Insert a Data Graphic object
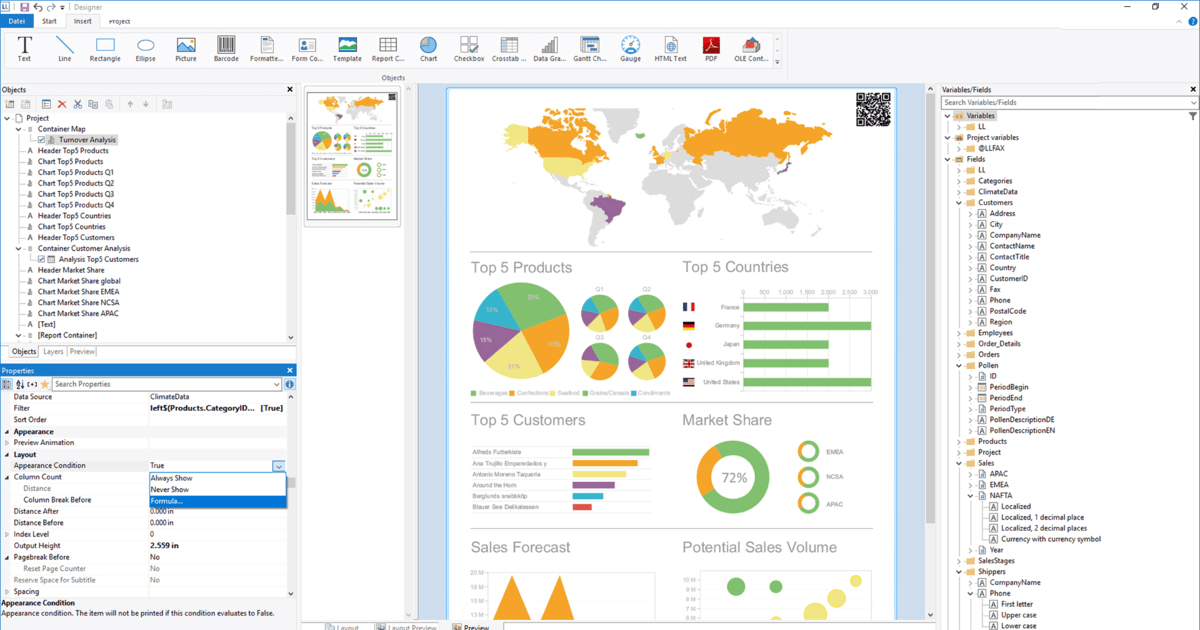Image resolution: width=1200 pixels, height=630 pixels. pyautogui.click(x=549, y=48)
